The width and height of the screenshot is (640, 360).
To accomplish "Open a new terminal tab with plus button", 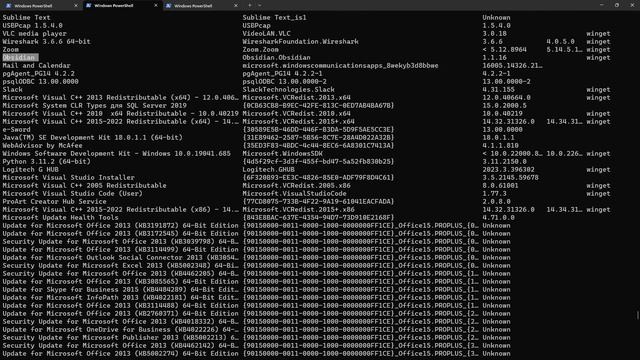I will point(250,5).
